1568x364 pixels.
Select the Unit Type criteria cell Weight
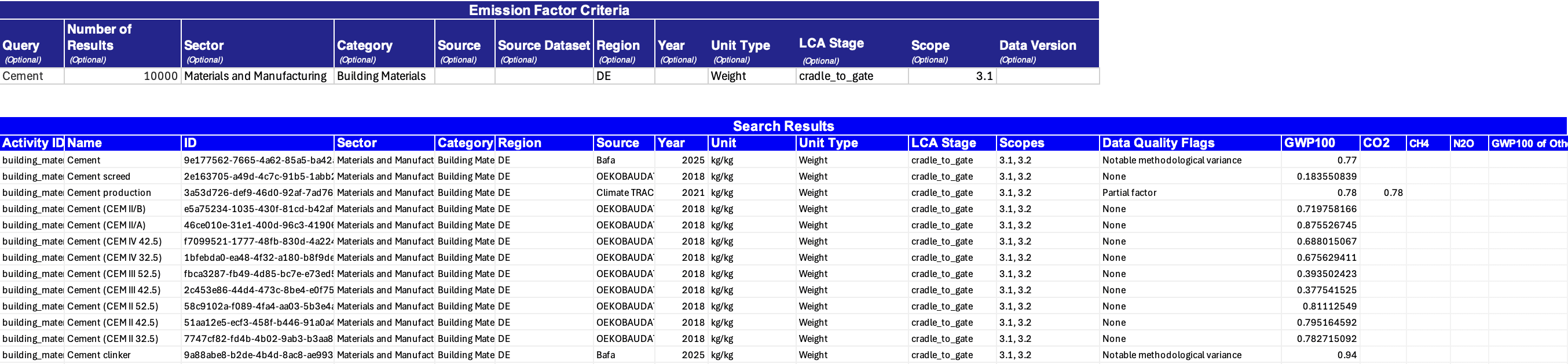[x=751, y=76]
